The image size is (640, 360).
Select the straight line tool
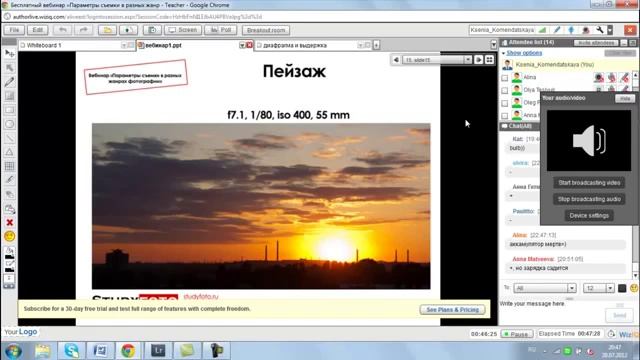click(9, 138)
